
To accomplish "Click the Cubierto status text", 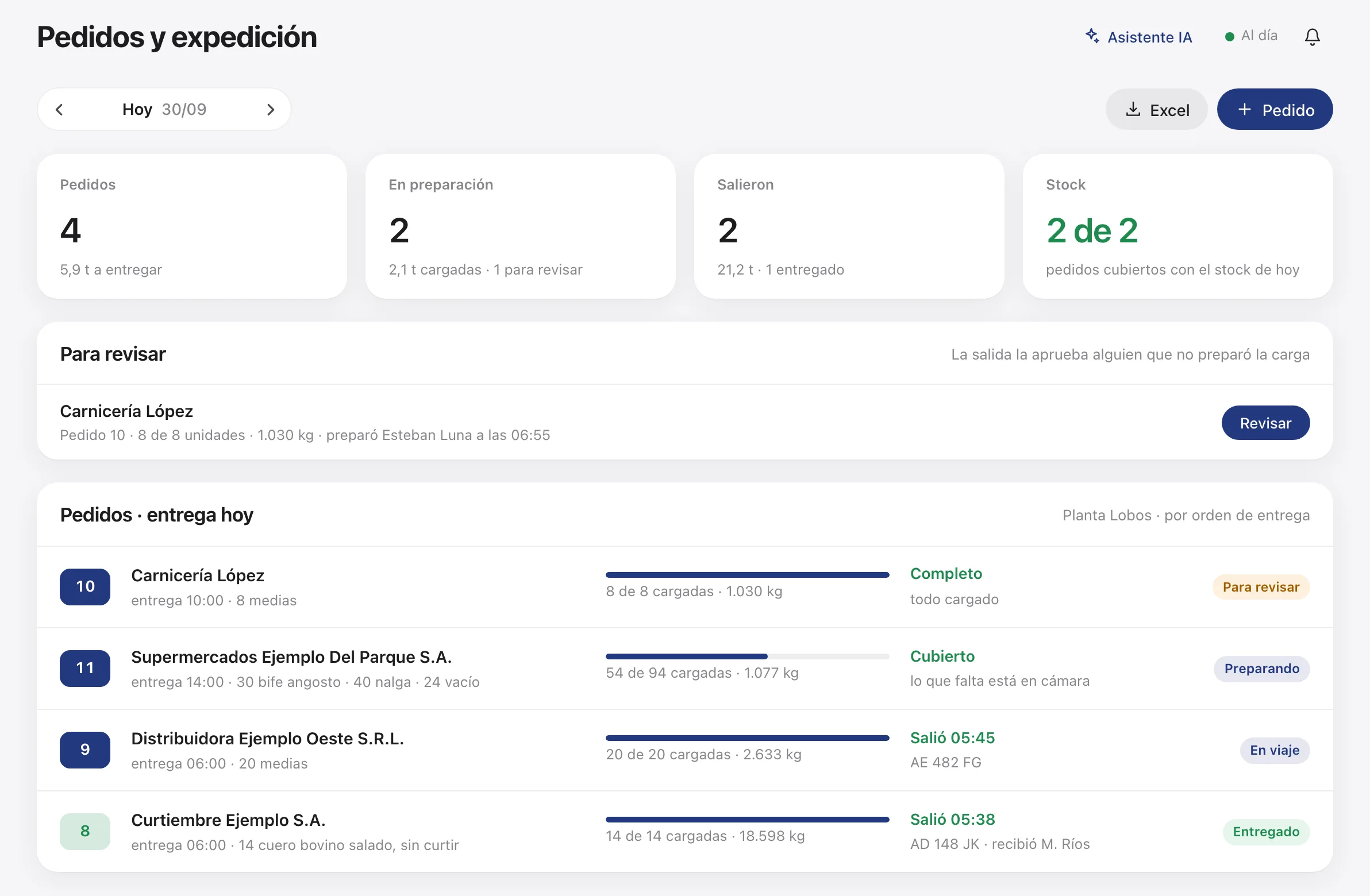I will tap(942, 656).
